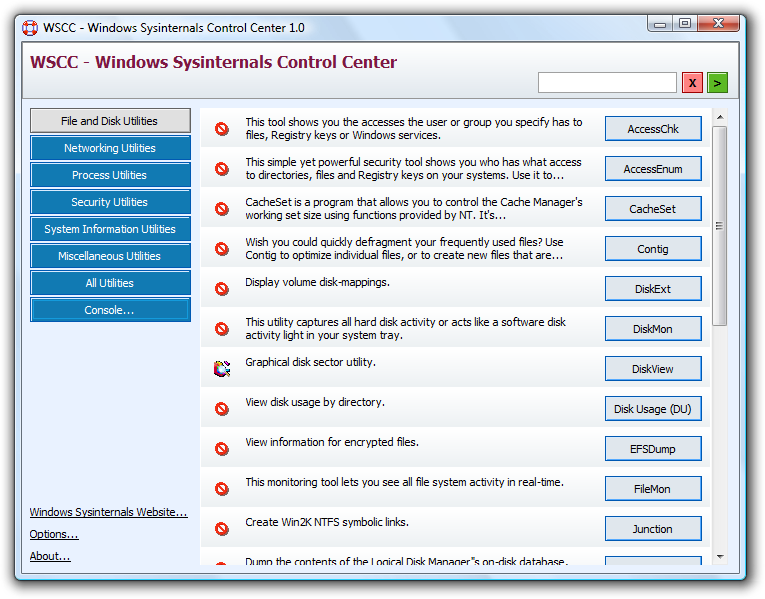Close the WSCC window
This screenshot has height=599, width=765.
click(x=718, y=23)
